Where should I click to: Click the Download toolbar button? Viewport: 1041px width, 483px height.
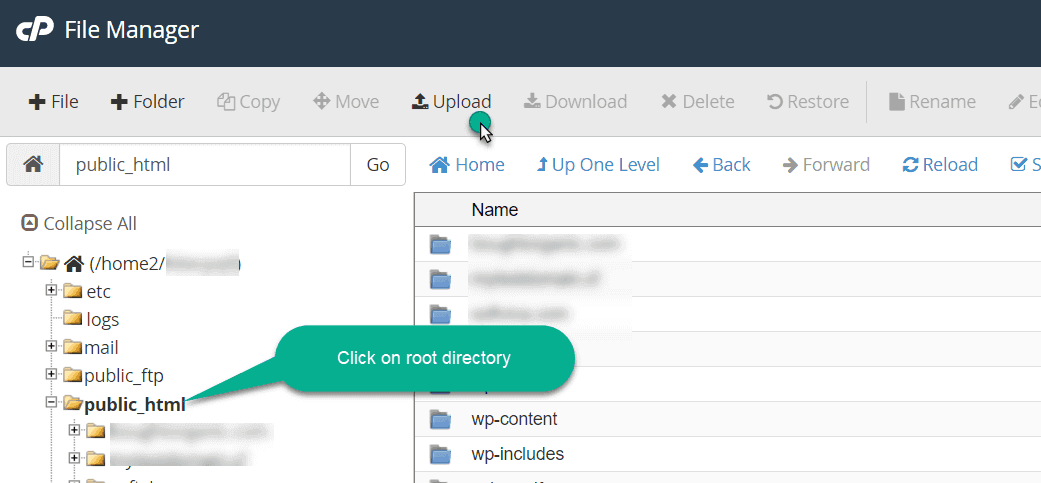tap(575, 102)
